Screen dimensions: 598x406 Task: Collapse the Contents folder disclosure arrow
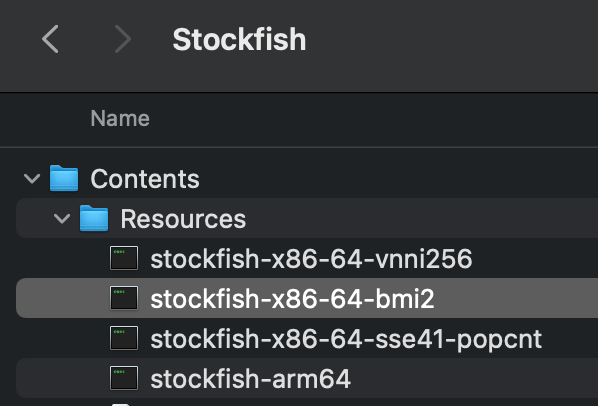click(x=32, y=178)
